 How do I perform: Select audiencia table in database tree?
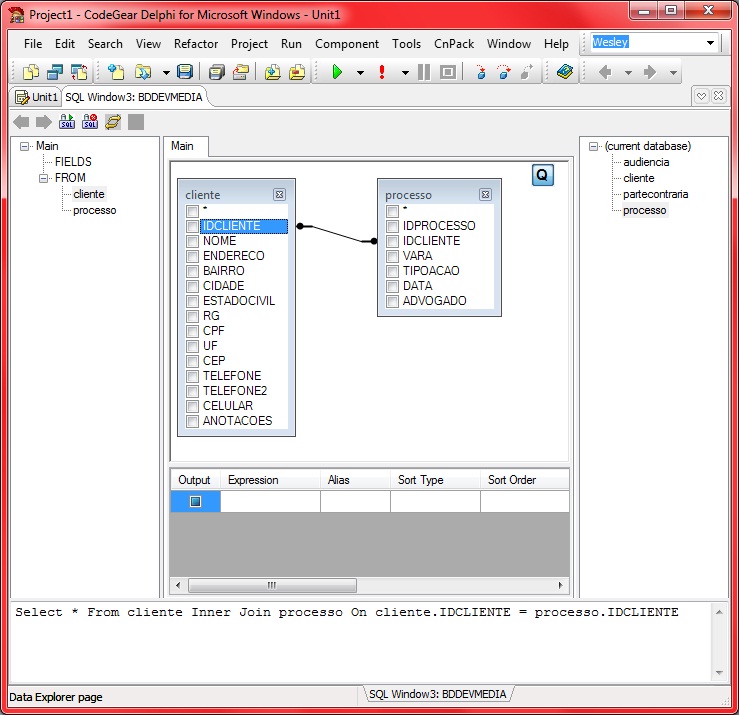(646, 162)
